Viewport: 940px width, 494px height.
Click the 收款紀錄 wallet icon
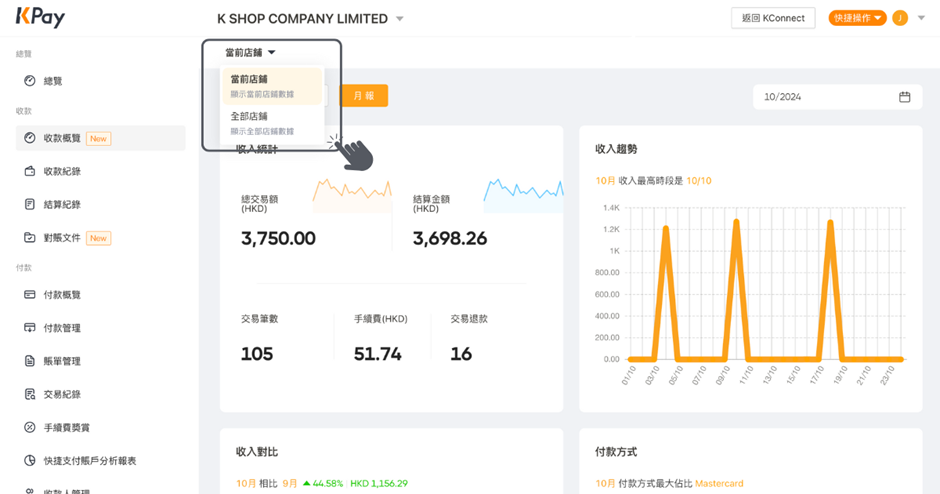(x=29, y=171)
